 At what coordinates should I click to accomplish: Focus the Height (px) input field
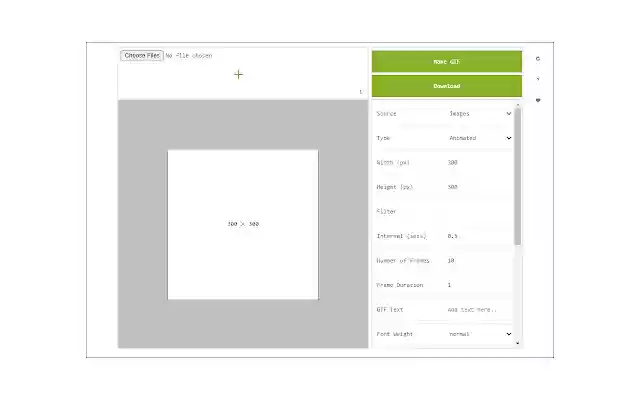coord(480,187)
